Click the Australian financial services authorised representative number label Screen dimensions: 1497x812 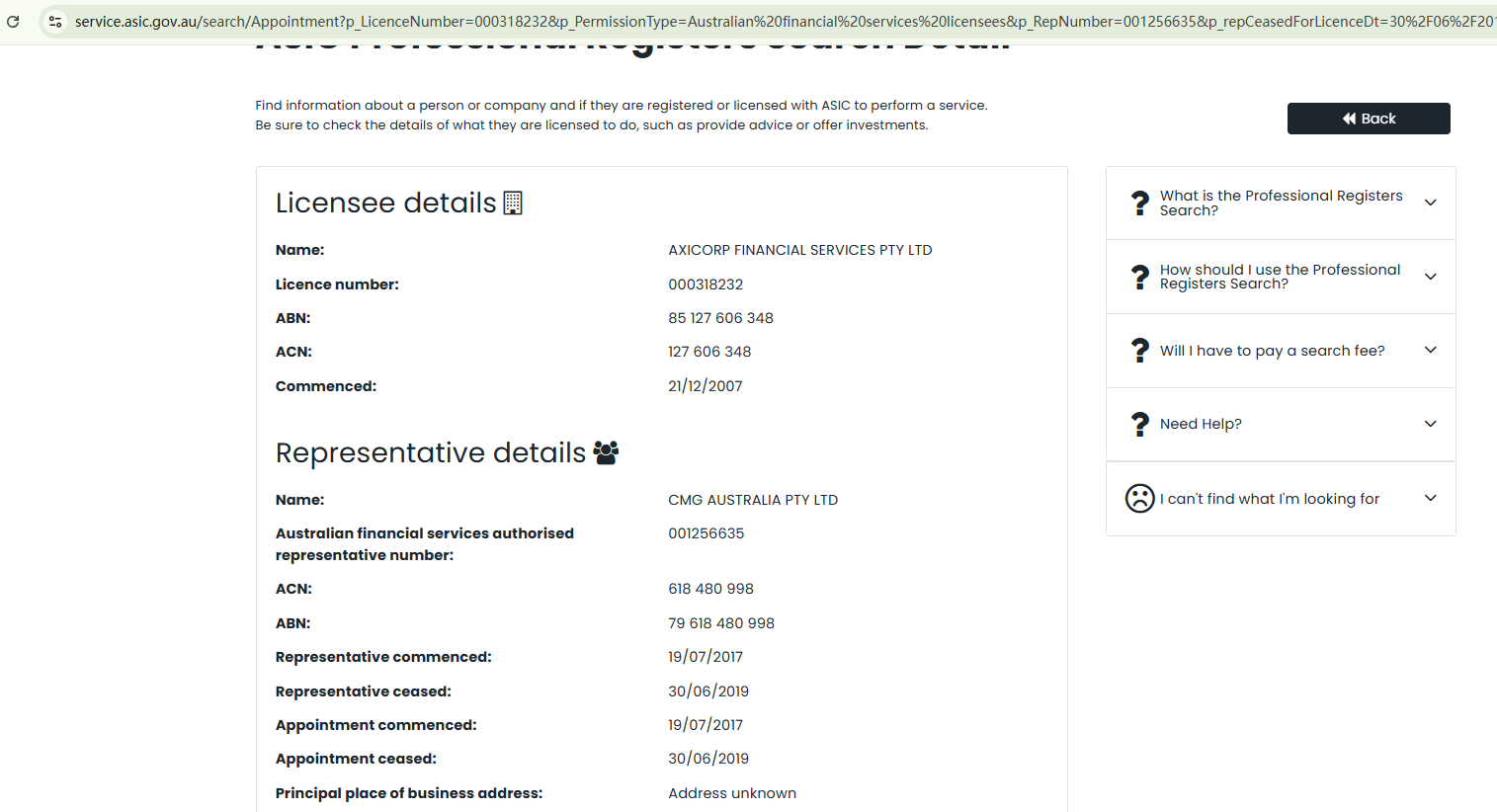tap(425, 544)
